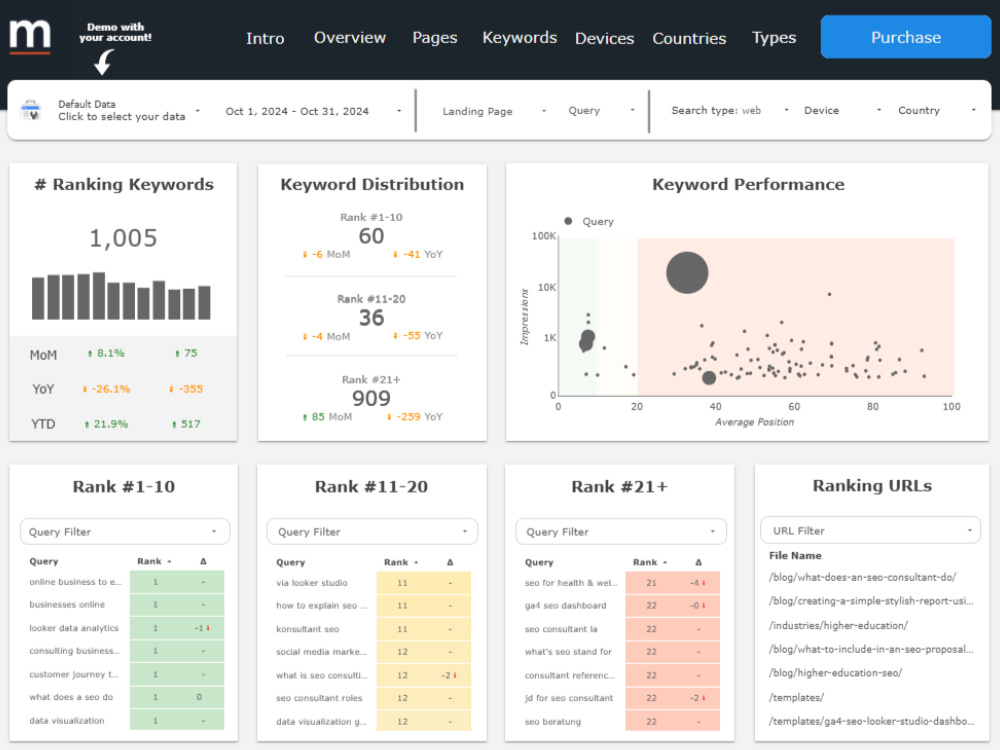This screenshot has width=1000, height=750.
Task: Click the Query legend dot
Action: click(x=568, y=221)
